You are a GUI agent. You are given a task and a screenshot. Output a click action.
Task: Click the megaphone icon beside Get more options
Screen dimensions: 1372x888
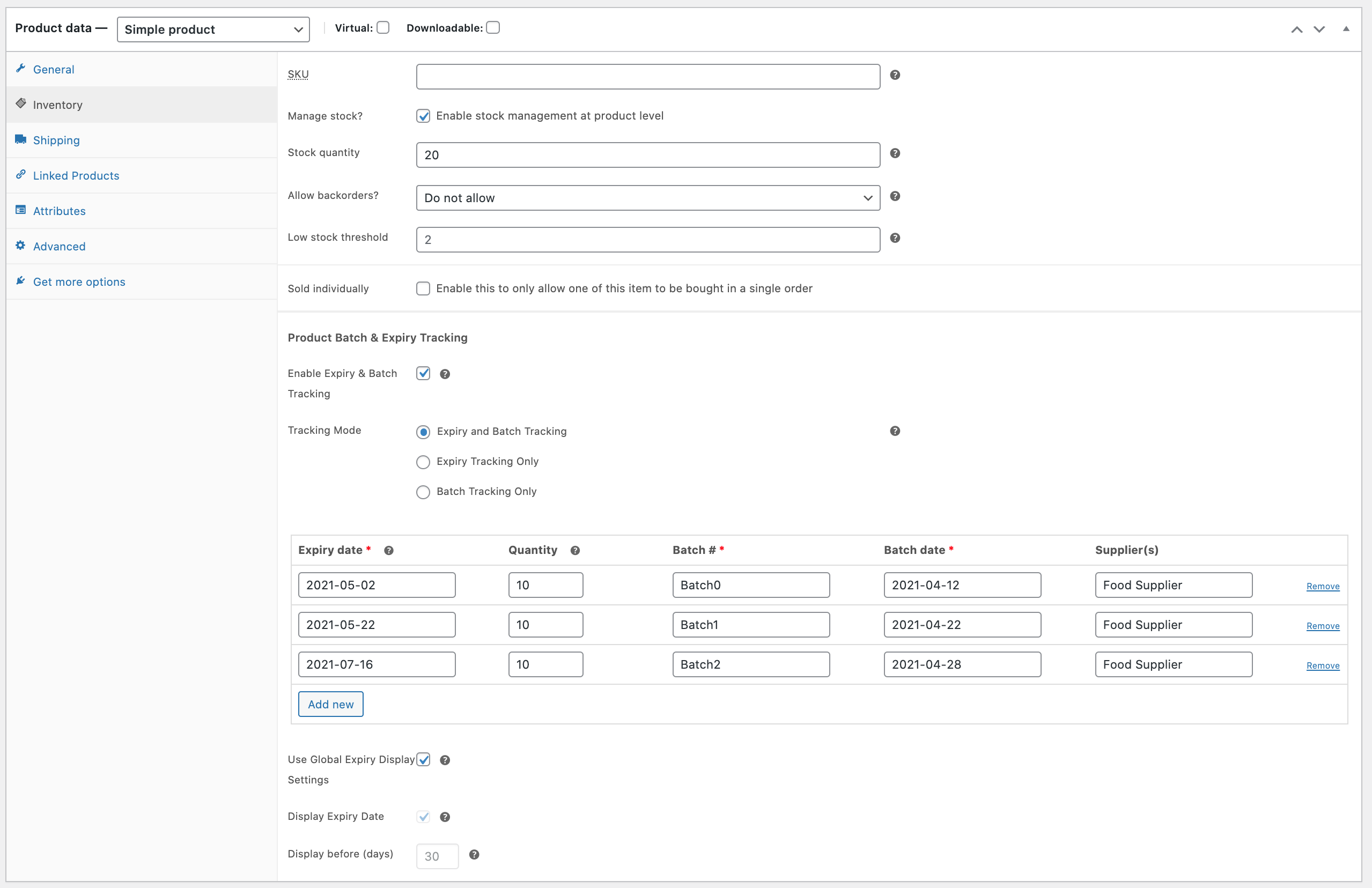tap(21, 281)
